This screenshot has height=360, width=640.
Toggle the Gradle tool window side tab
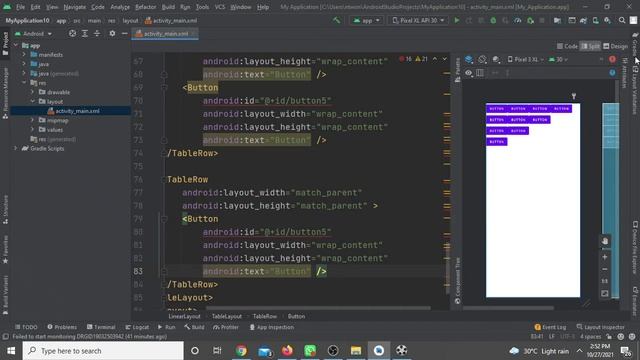(635, 45)
